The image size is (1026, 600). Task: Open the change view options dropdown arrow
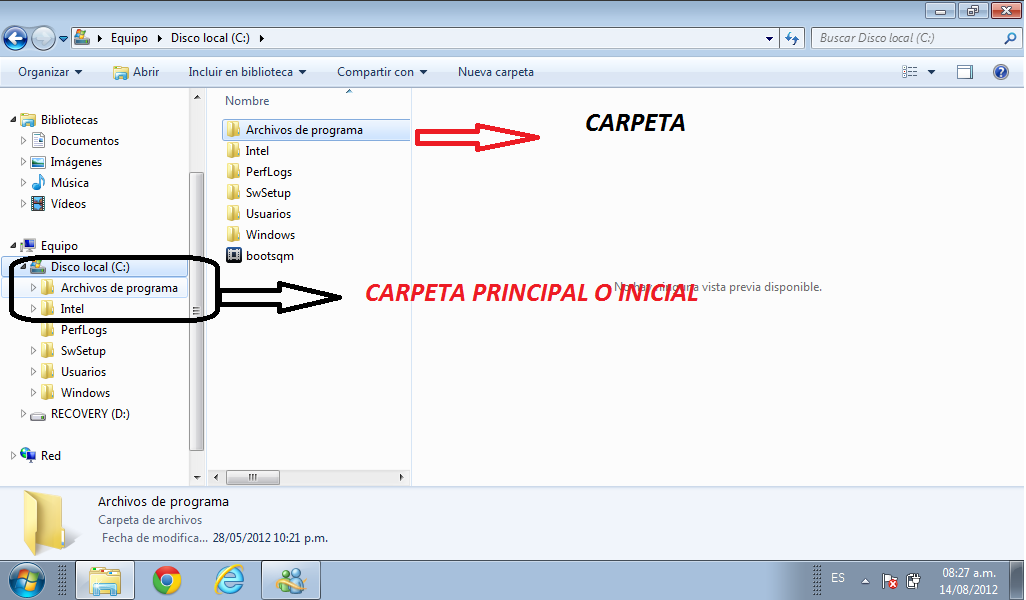pos(932,72)
